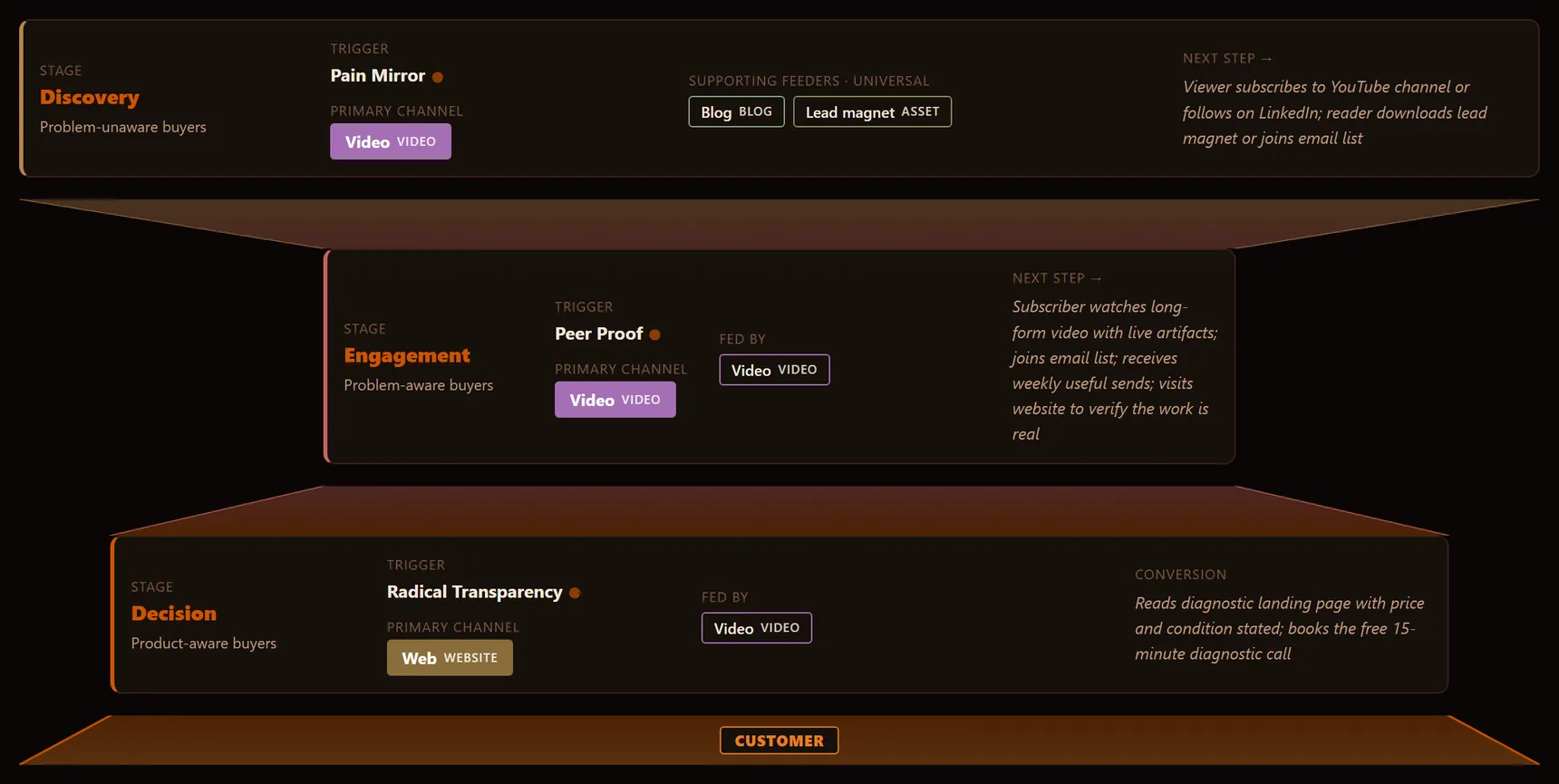
Task: Click the CUSTOMER badge at the funnel bottom
Action: click(779, 740)
